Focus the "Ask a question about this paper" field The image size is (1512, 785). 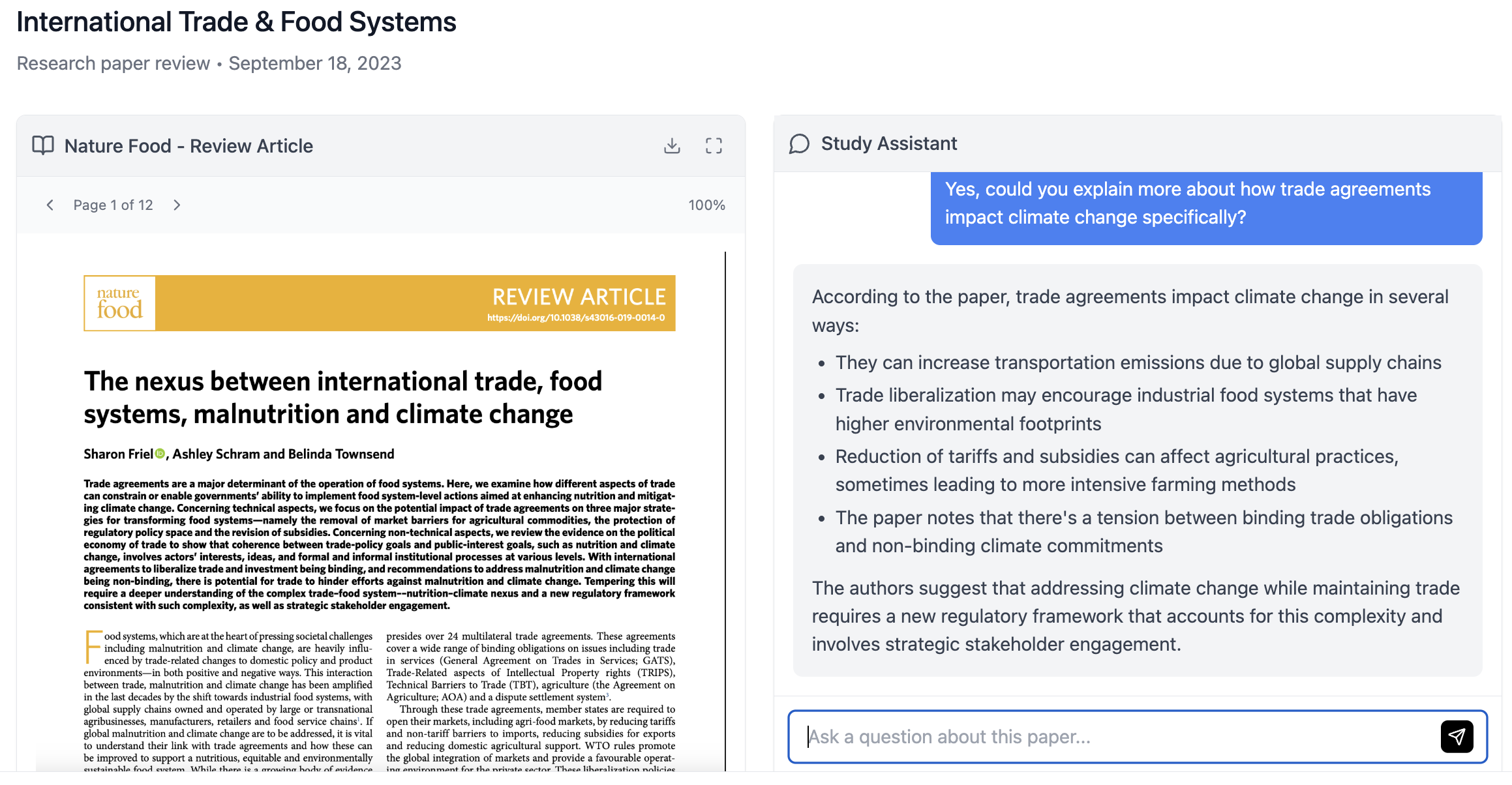[1044, 736]
